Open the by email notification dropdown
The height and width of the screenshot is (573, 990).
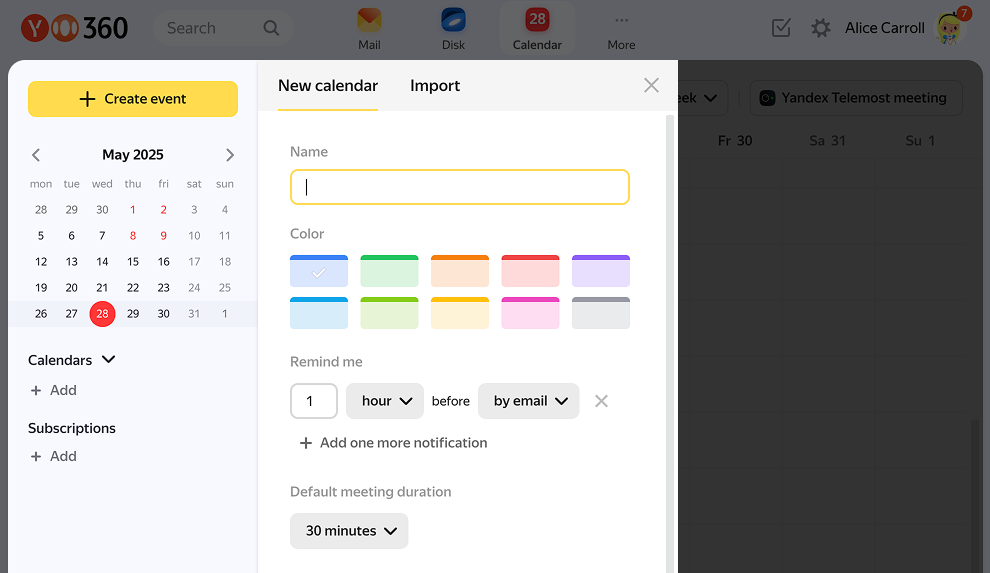coord(529,401)
